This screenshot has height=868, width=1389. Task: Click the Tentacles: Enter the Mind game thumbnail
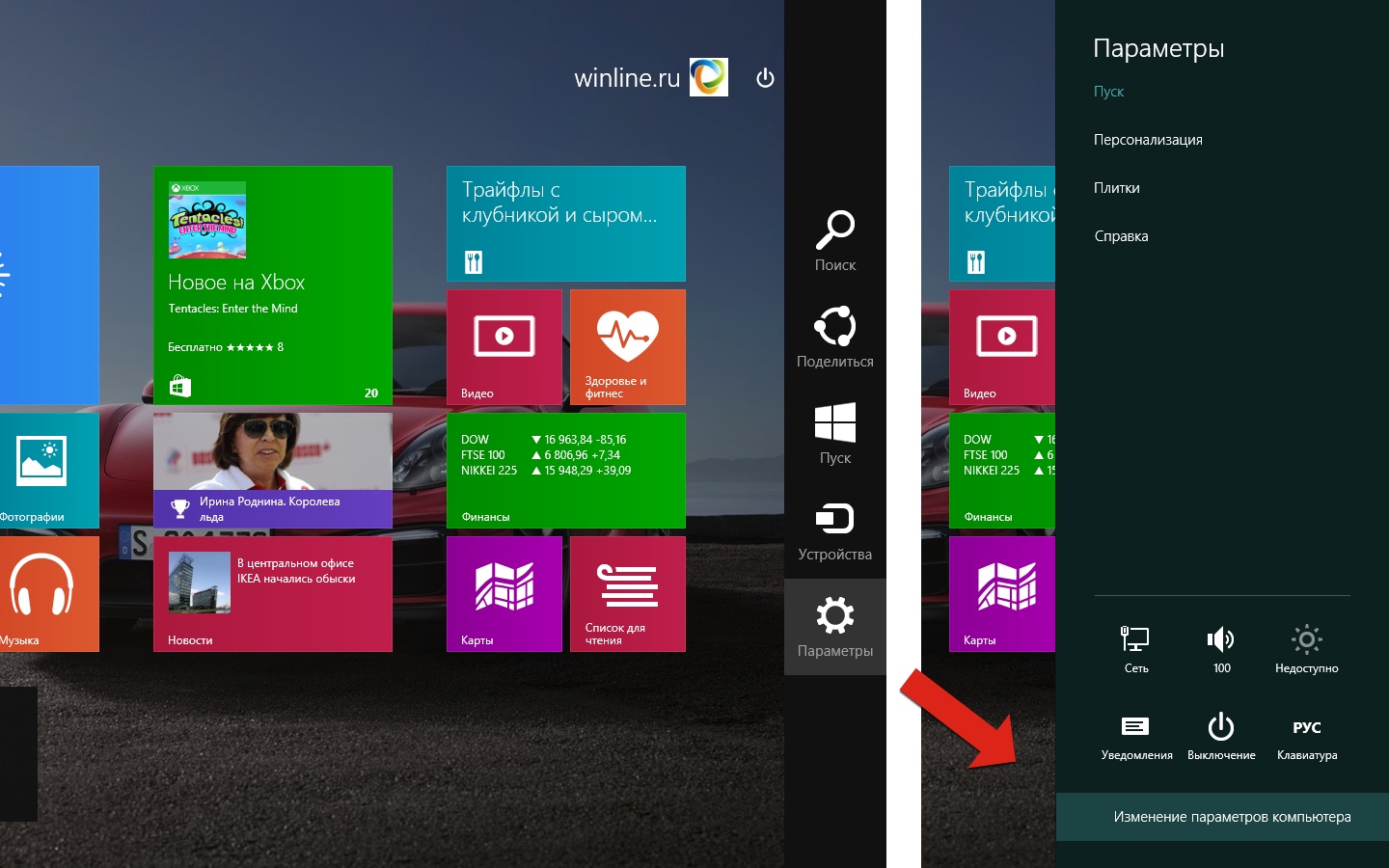click(x=207, y=220)
